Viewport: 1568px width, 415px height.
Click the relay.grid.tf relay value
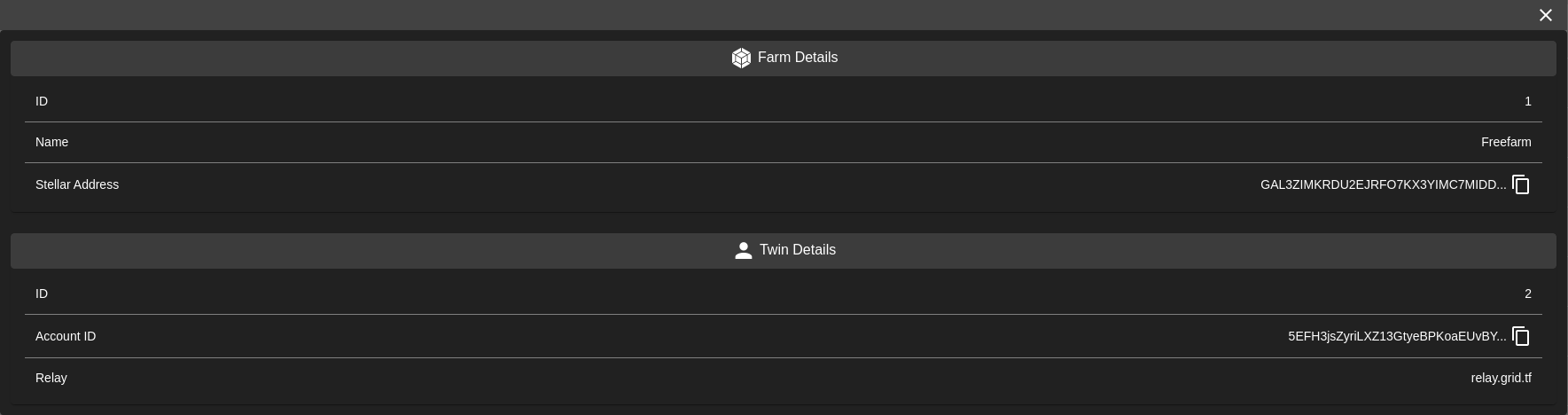[1501, 378]
